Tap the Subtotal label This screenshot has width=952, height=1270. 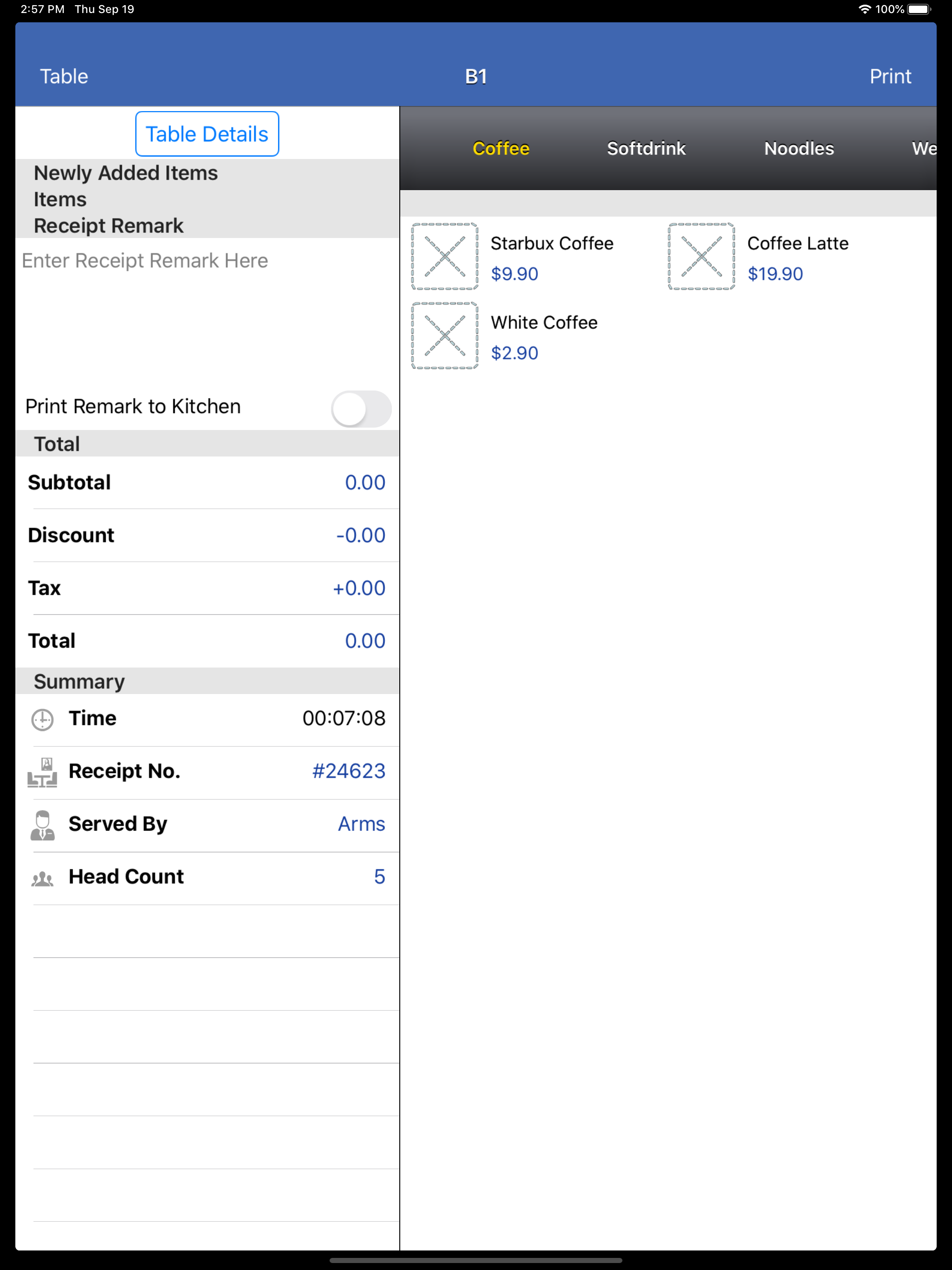point(69,482)
